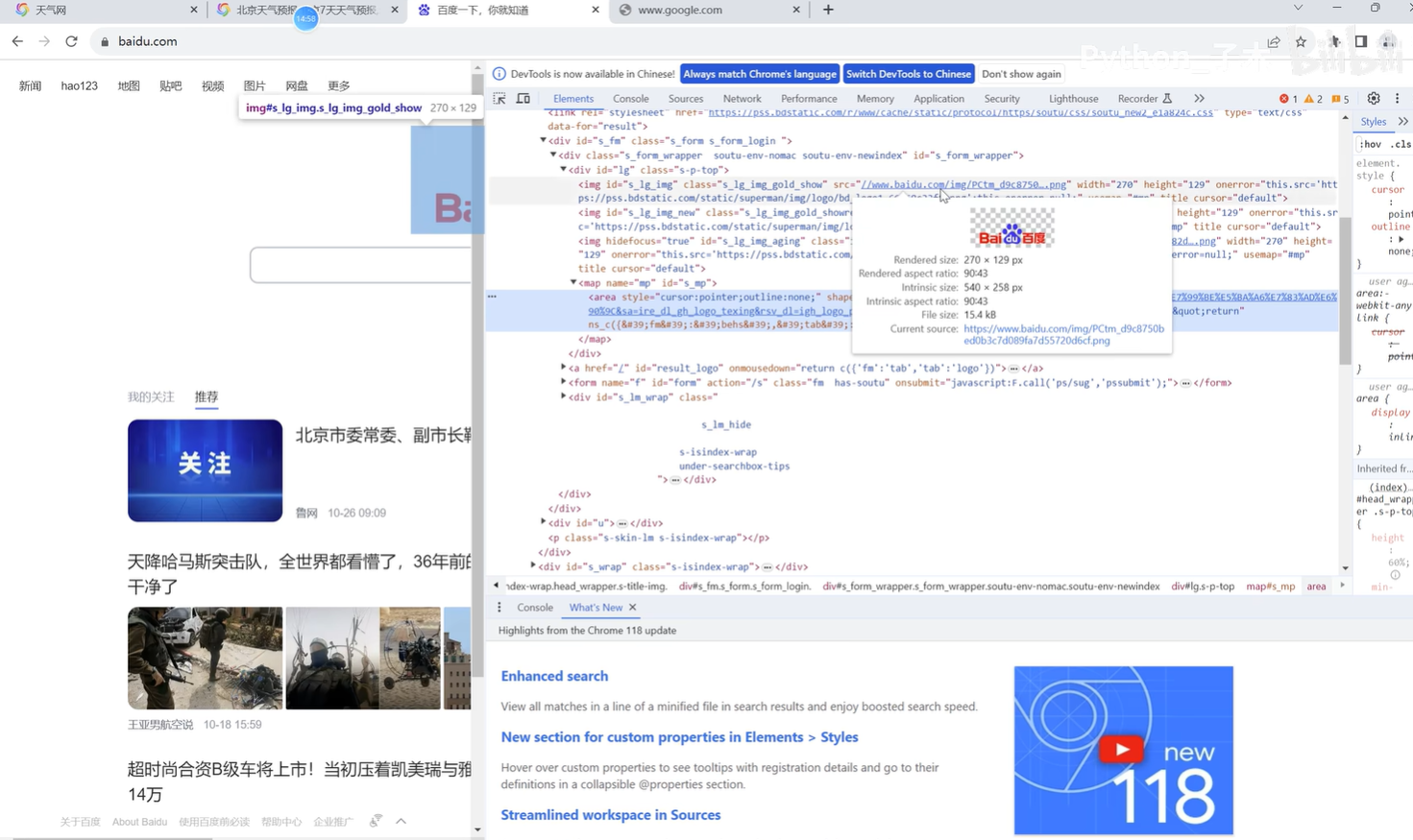Go back with the browser back arrow

tap(17, 41)
